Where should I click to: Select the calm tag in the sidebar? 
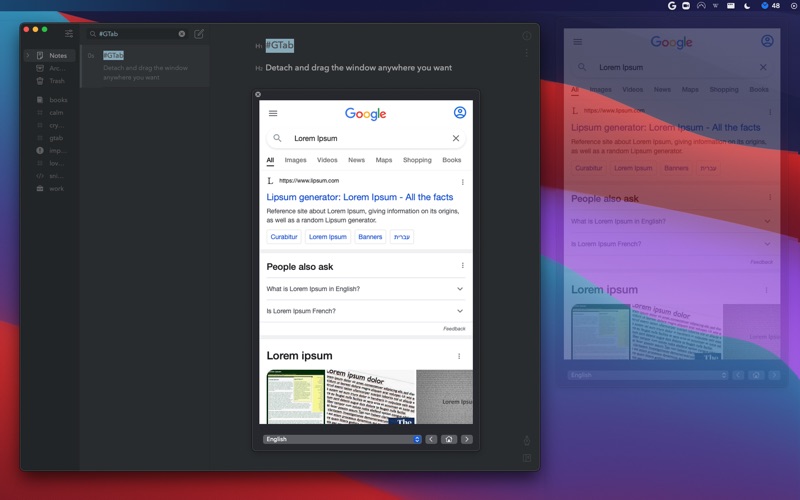click(50, 113)
